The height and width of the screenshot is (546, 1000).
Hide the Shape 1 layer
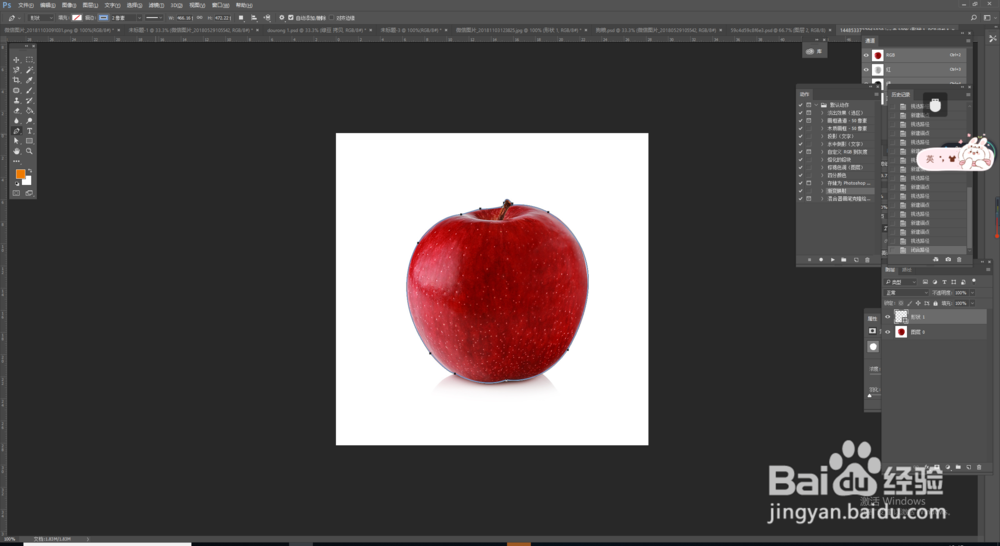coord(888,317)
